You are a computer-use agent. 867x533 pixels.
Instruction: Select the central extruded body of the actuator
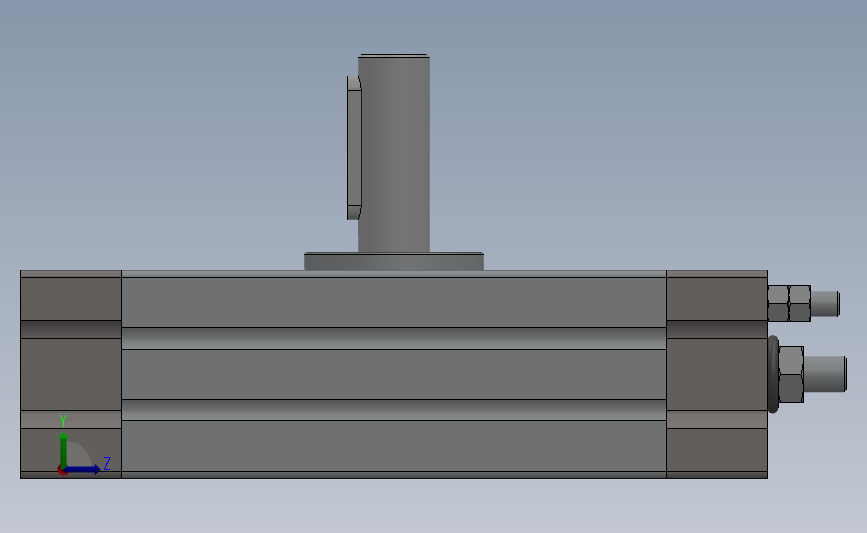click(394, 374)
